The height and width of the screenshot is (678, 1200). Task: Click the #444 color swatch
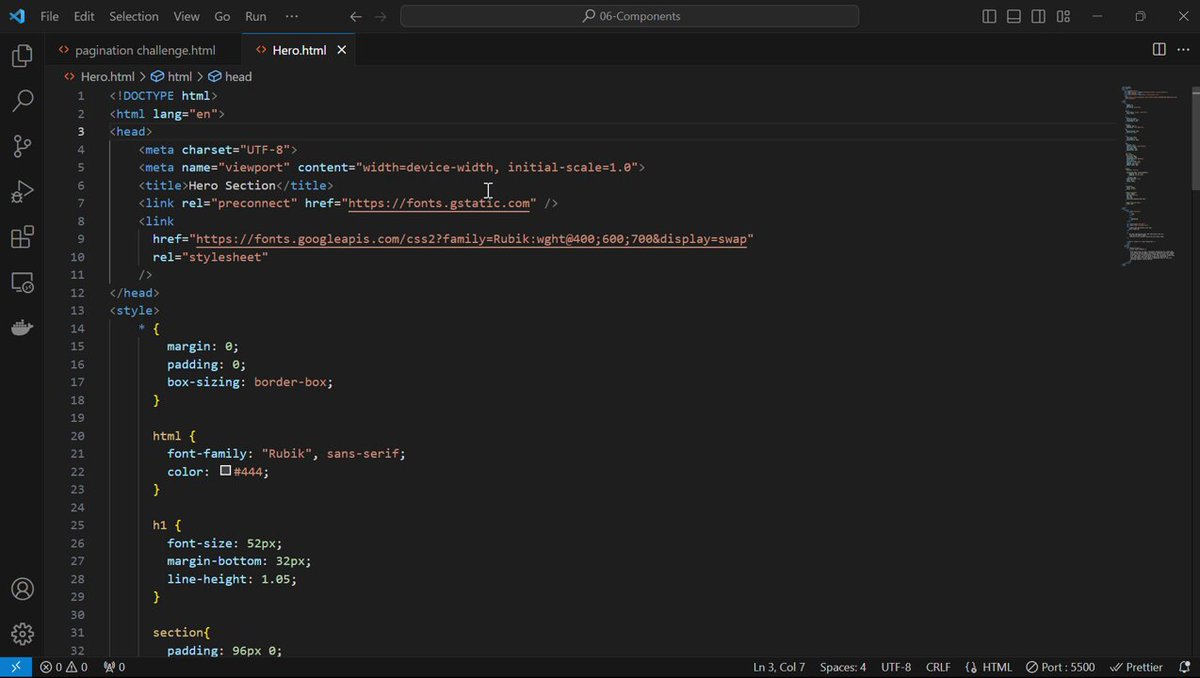pyautogui.click(x=225, y=471)
